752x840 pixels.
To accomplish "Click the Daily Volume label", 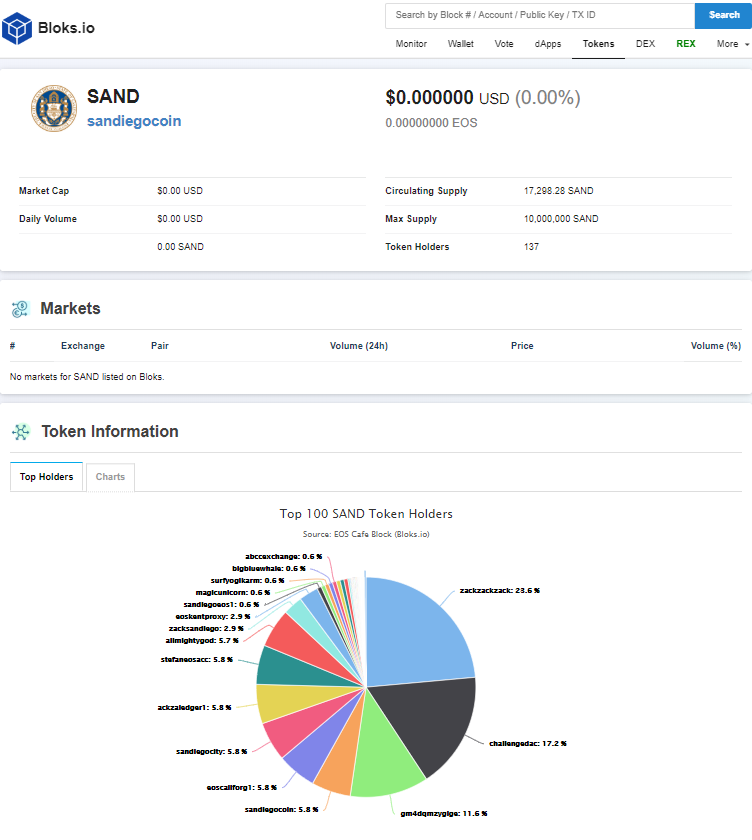I will click(x=48, y=219).
